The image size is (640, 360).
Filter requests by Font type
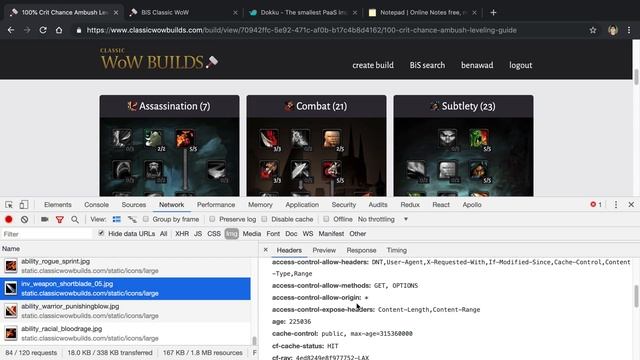273,233
